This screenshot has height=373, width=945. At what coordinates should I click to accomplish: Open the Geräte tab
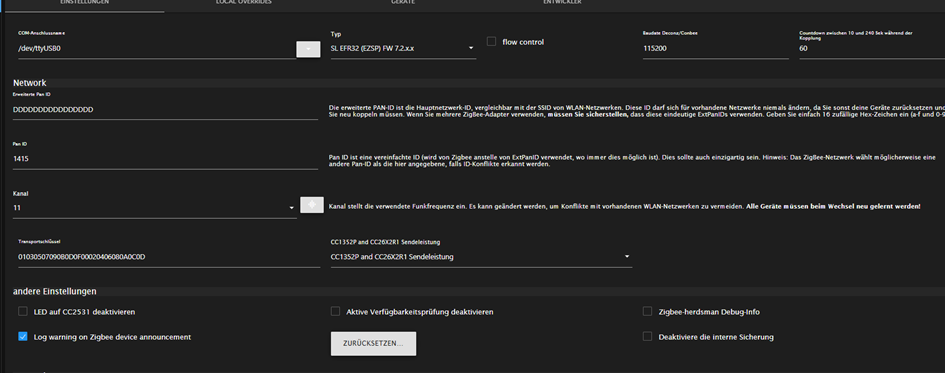coord(403,3)
